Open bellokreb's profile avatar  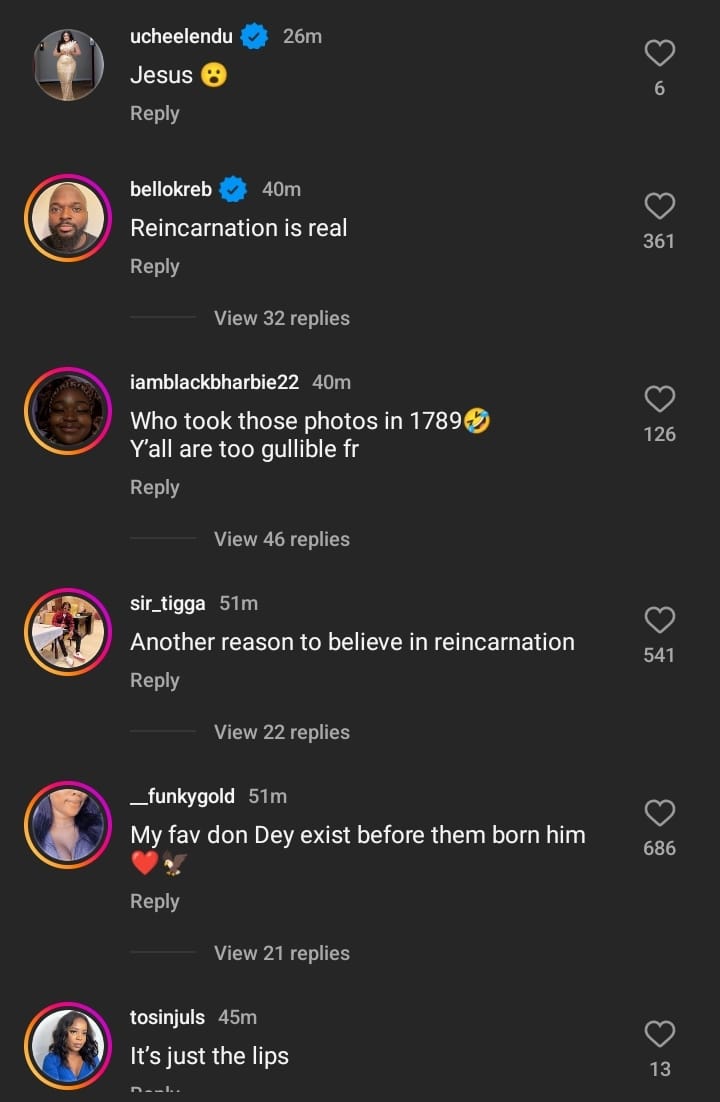(x=68, y=218)
